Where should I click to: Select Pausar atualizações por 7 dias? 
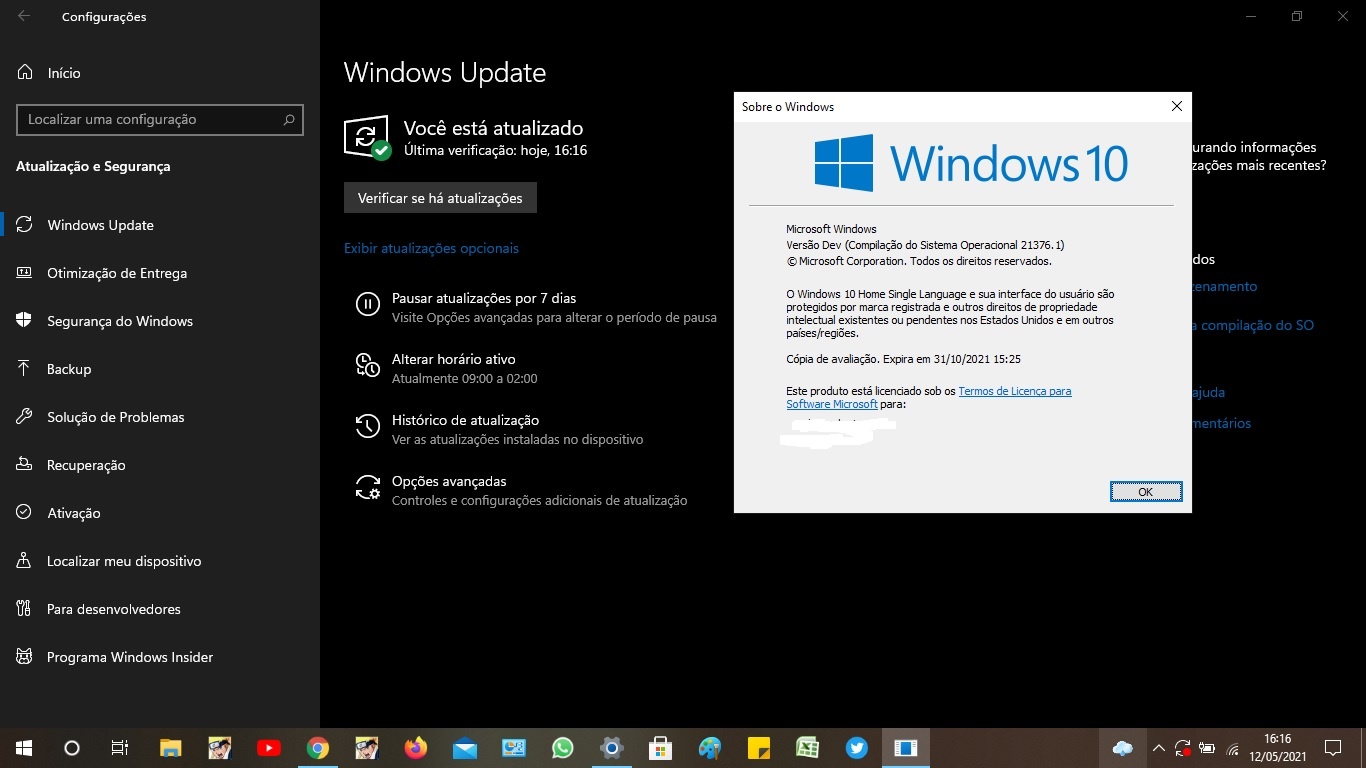tap(536, 307)
